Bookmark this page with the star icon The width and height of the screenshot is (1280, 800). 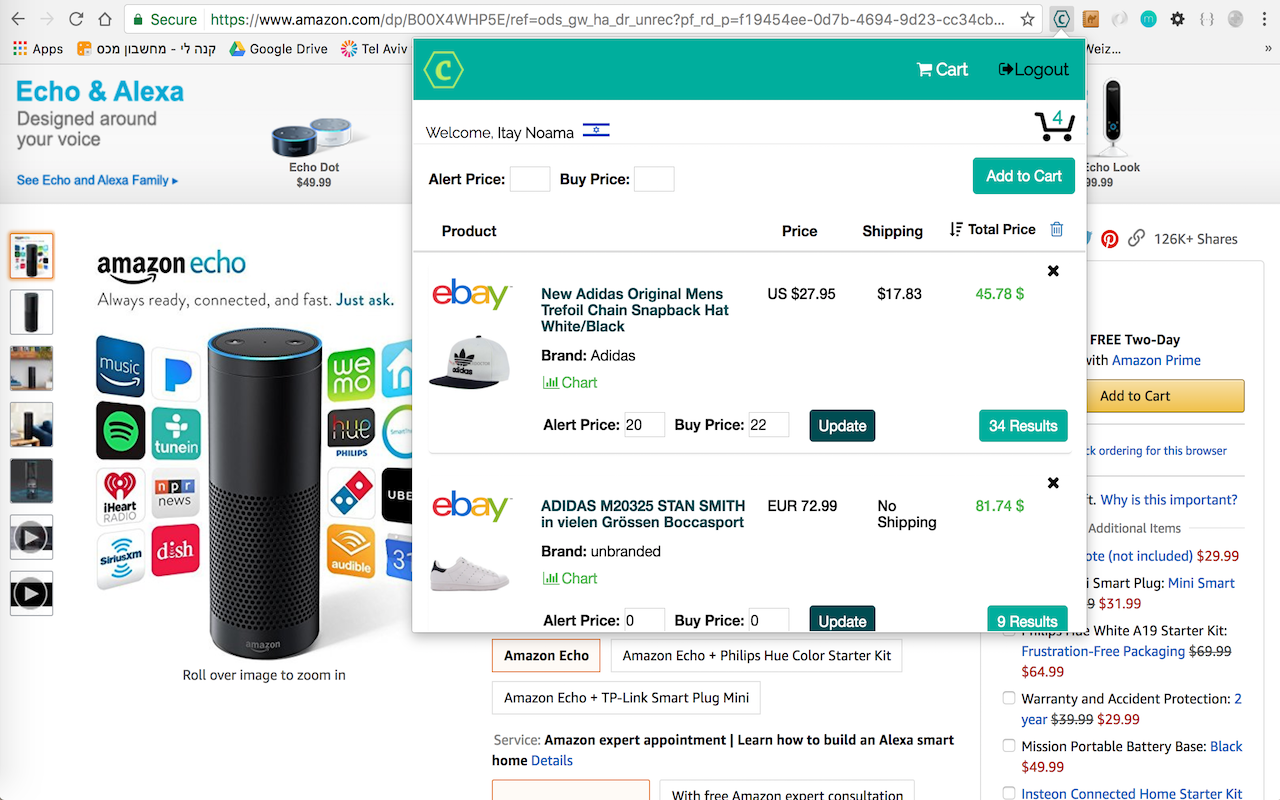pyautogui.click(x=1027, y=19)
